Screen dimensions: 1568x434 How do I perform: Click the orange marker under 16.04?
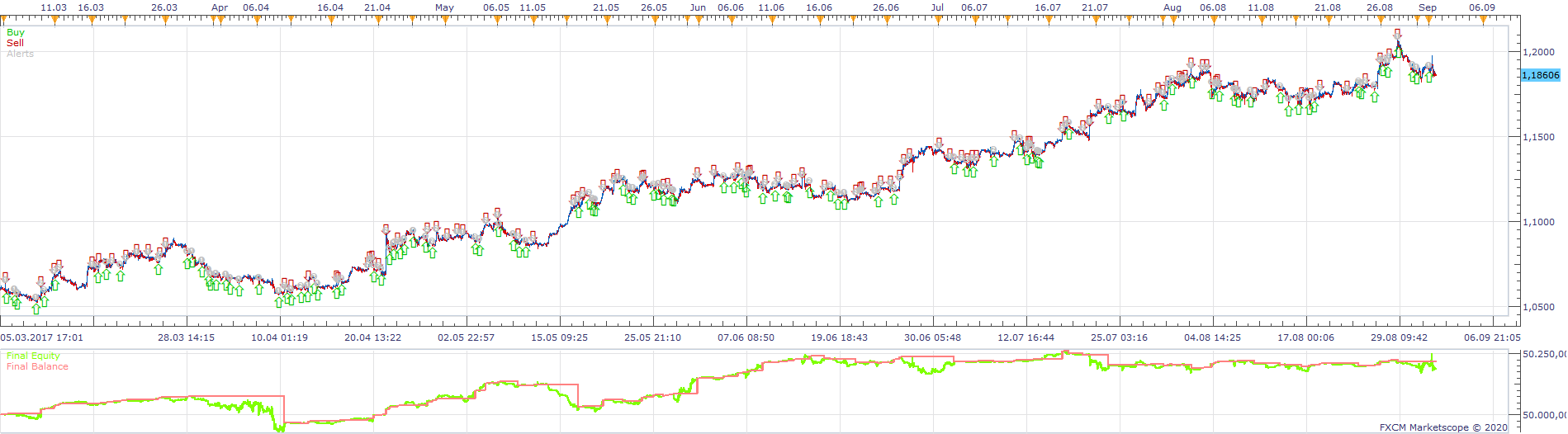[x=330, y=20]
